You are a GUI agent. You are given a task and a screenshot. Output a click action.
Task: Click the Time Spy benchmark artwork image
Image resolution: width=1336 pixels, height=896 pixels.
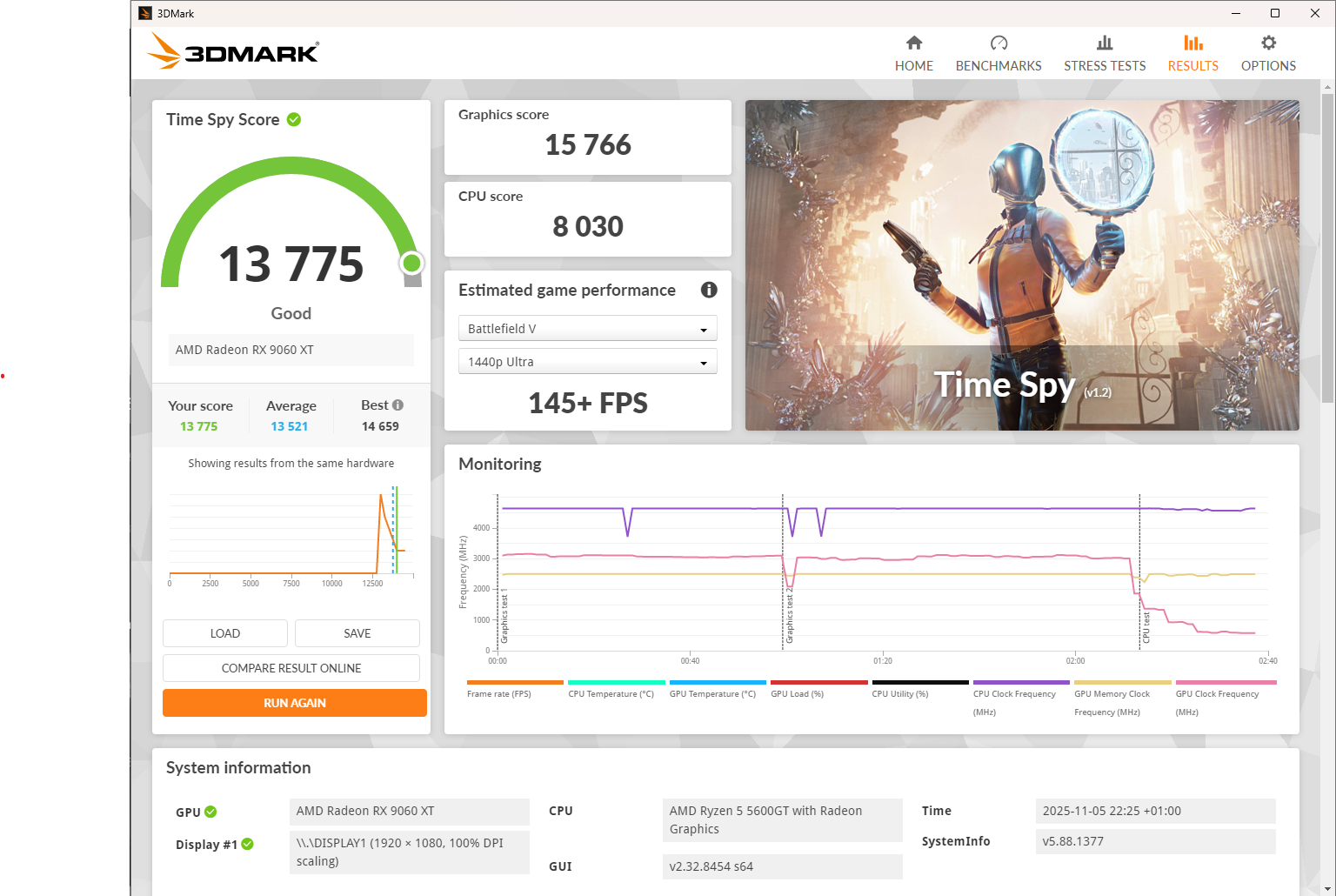click(x=1022, y=265)
